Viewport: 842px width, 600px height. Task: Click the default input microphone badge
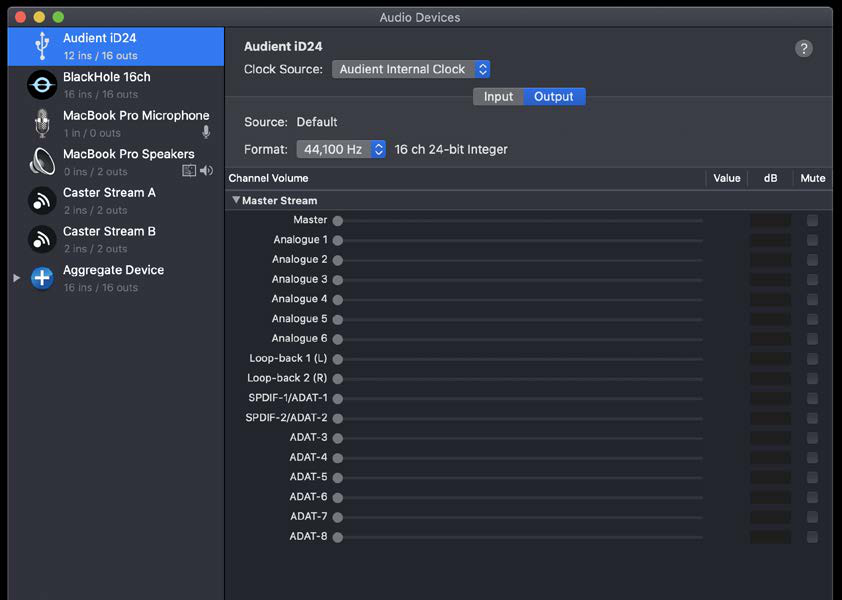[206, 132]
